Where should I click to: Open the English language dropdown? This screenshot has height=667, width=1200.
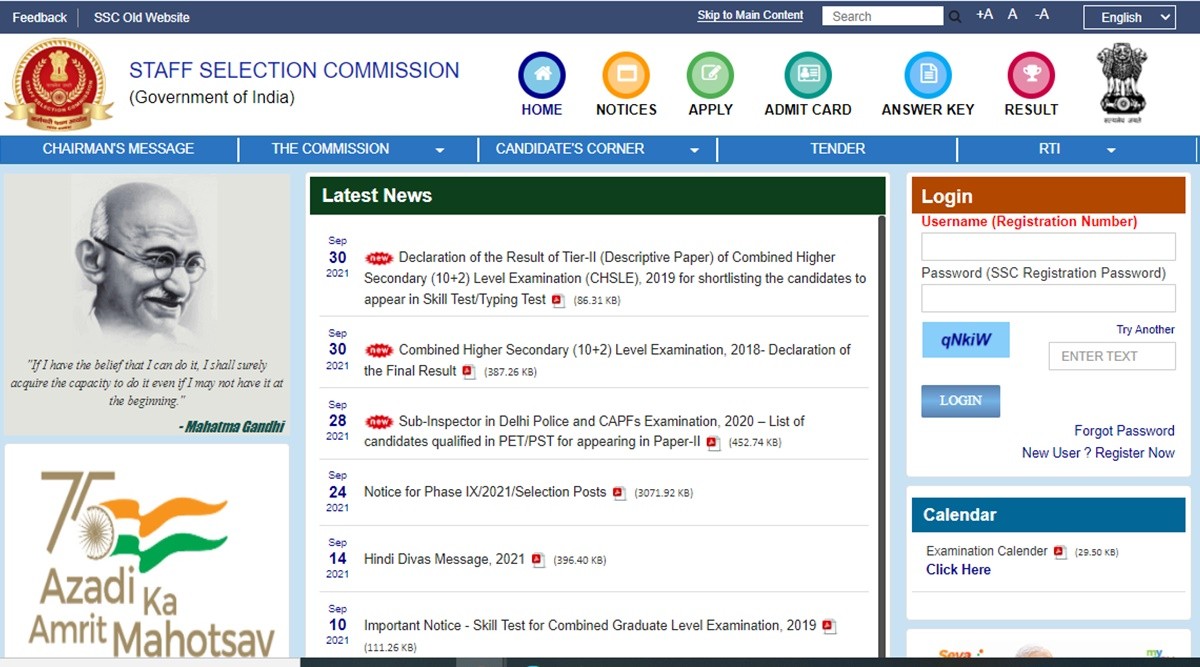coord(1129,17)
